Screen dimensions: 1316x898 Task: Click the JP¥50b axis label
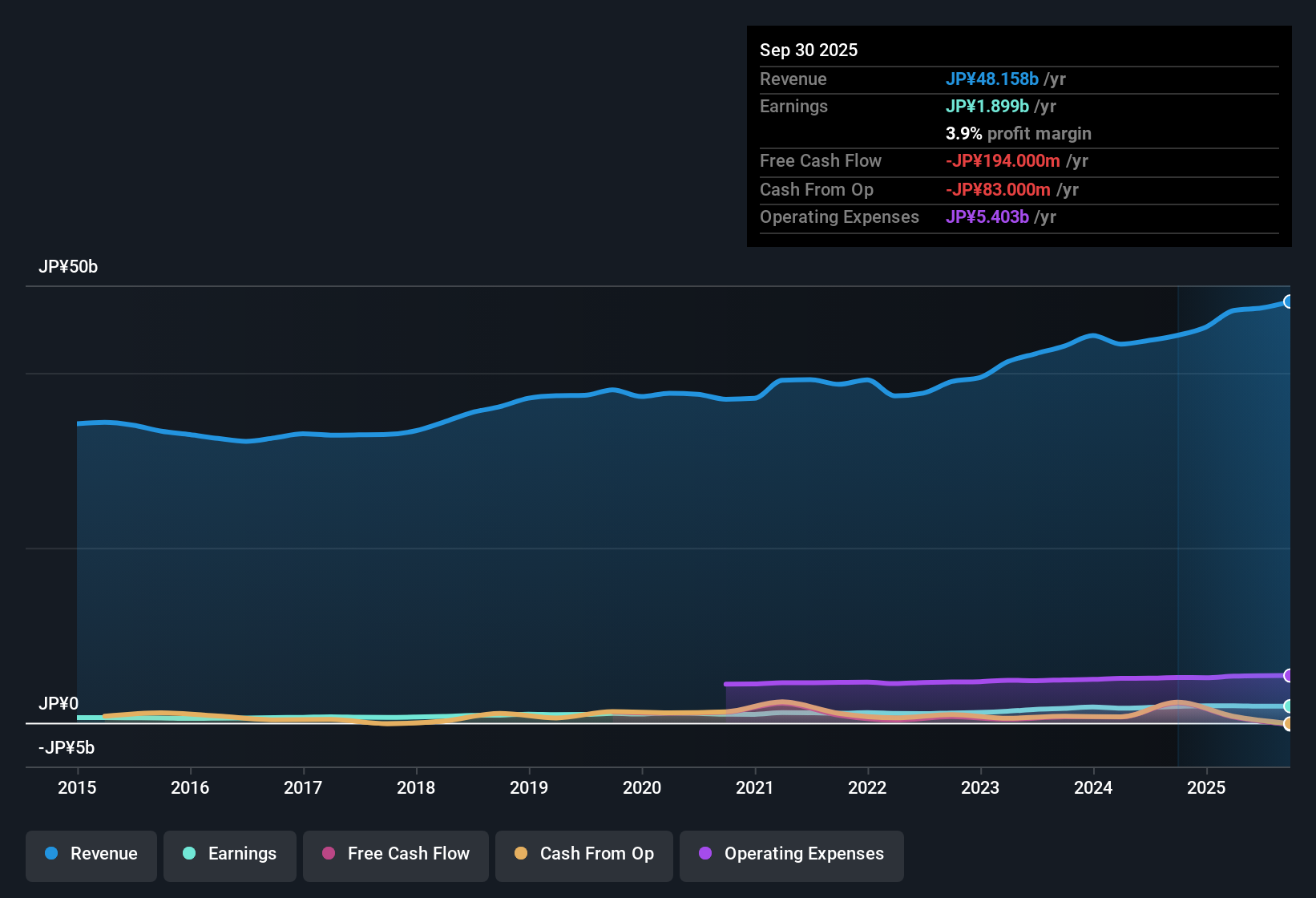coord(69,267)
